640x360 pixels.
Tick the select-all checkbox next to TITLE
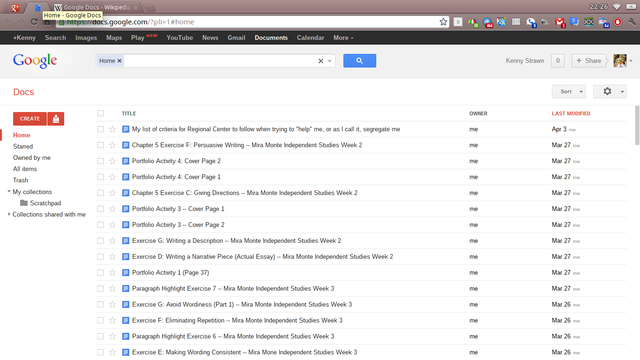click(100, 113)
